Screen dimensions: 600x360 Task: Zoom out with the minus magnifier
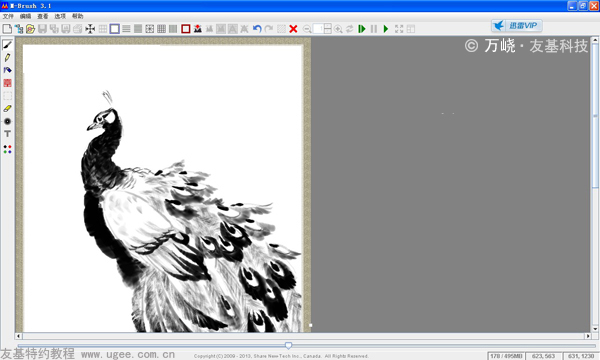(x=307, y=29)
